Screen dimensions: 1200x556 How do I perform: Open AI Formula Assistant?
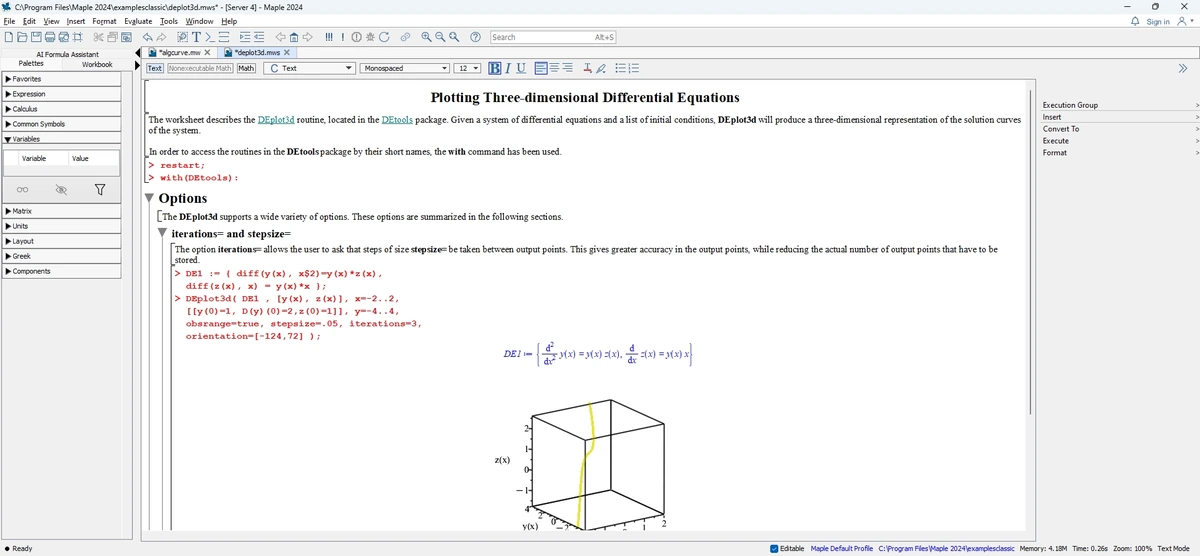point(67,54)
